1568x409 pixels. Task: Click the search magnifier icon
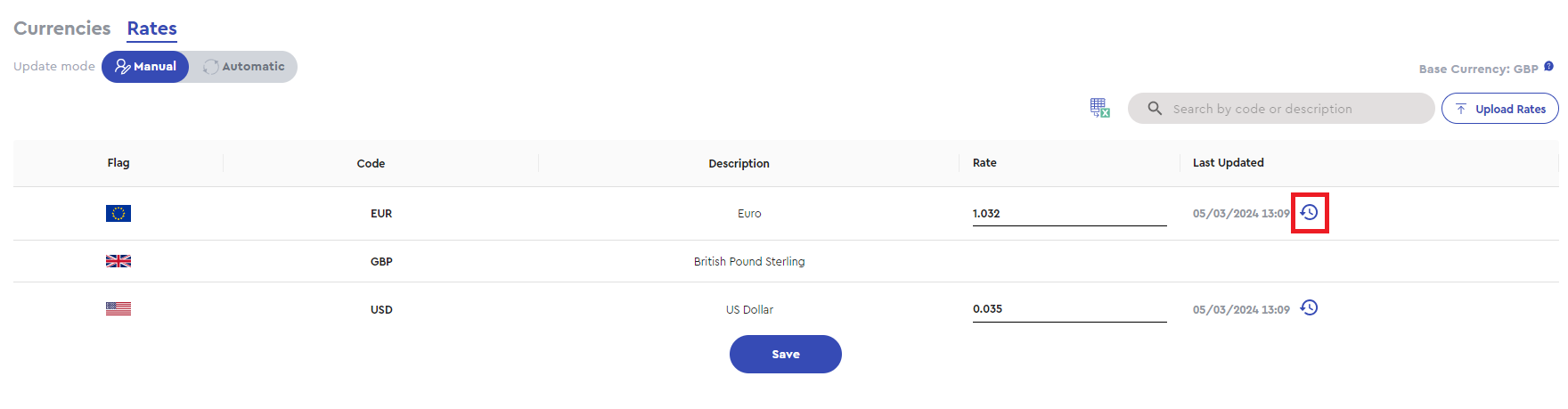click(x=1155, y=108)
